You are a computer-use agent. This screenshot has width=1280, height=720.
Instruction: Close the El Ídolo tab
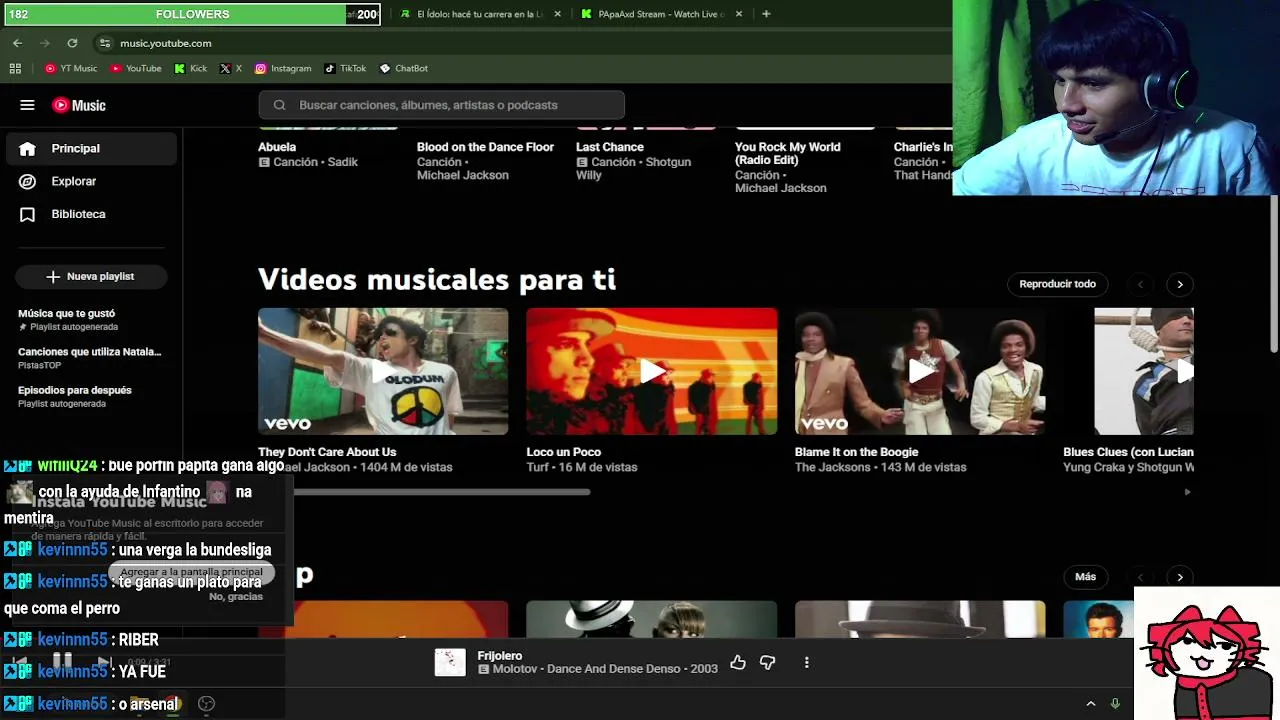click(557, 14)
